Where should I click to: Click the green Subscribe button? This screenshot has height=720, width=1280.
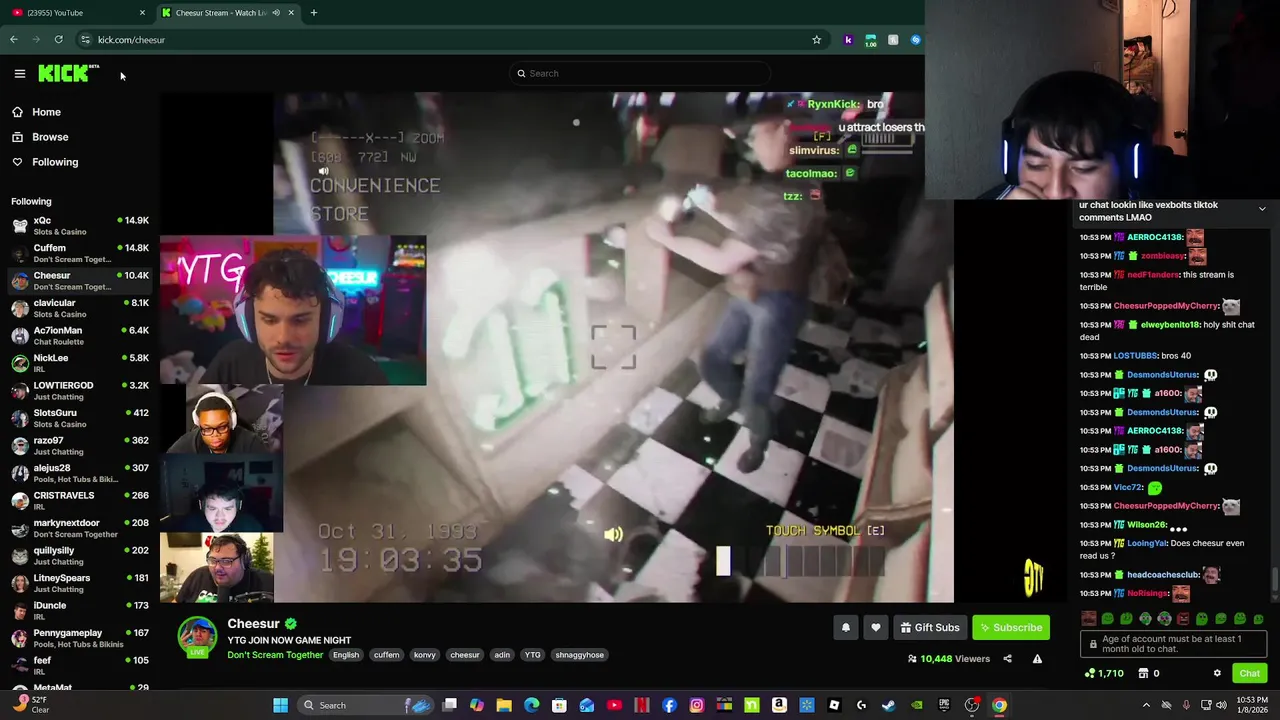[x=1011, y=627]
